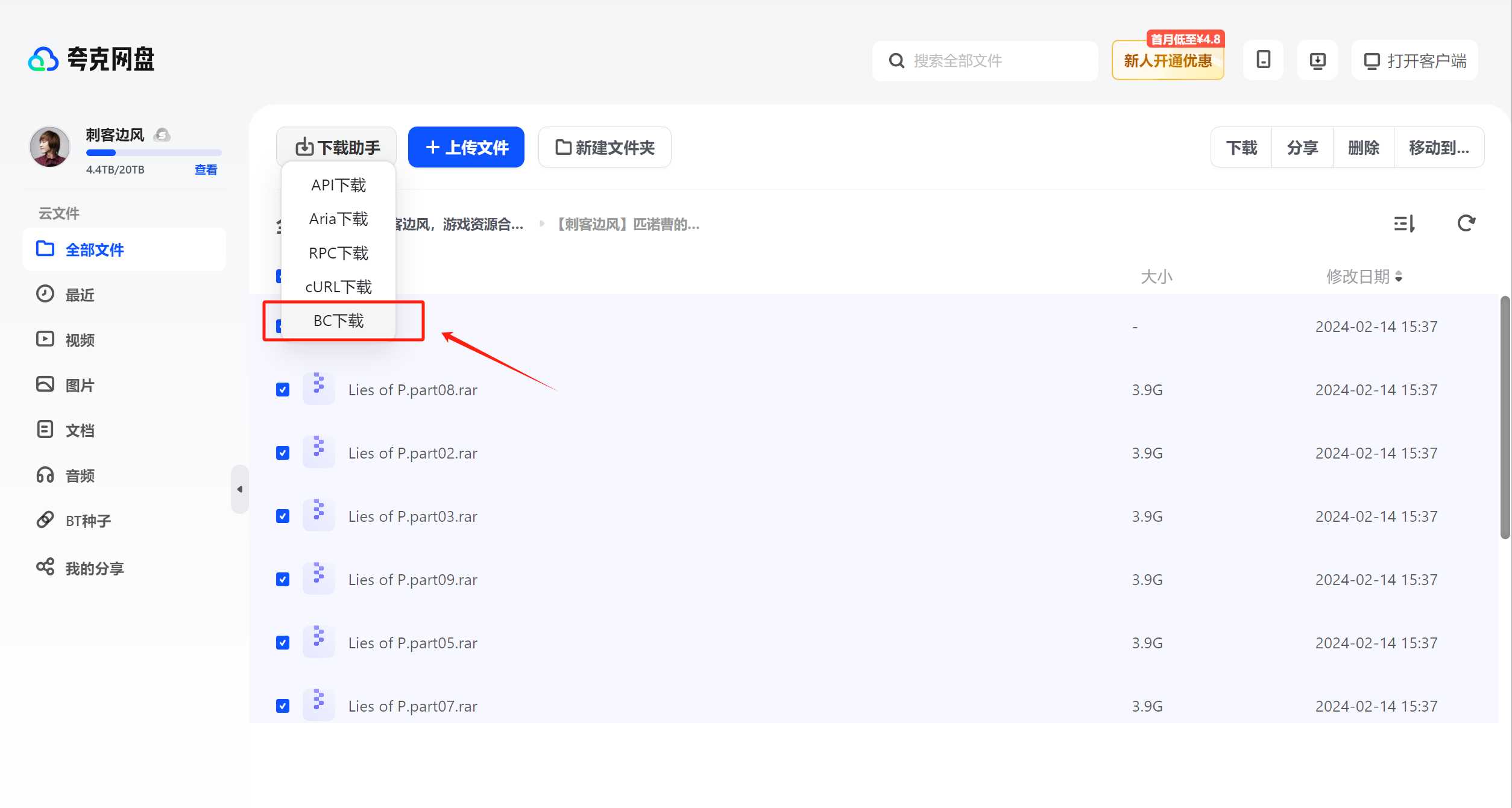Click file name Lies of P.part08.rar
The image size is (1512, 808).
413,390
